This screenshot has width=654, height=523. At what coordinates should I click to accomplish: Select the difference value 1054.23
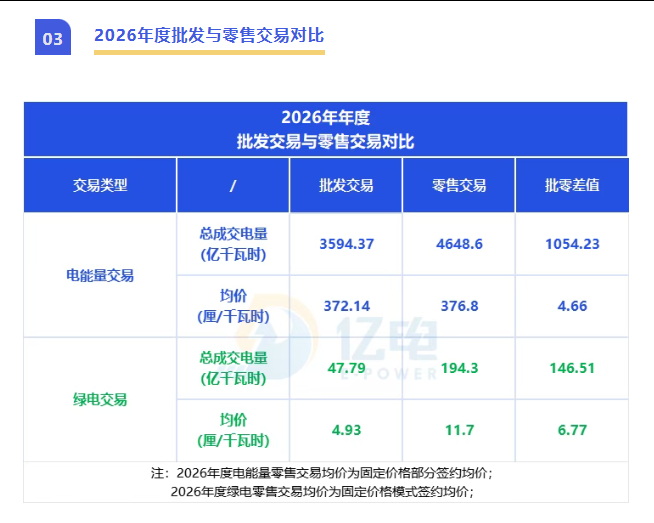[572, 244]
